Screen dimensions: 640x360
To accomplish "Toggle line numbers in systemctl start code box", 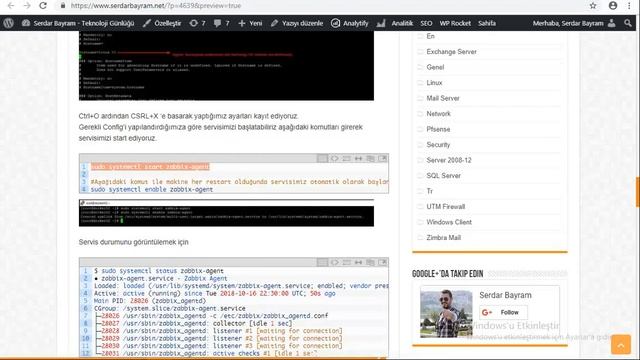I will pos(322,158).
